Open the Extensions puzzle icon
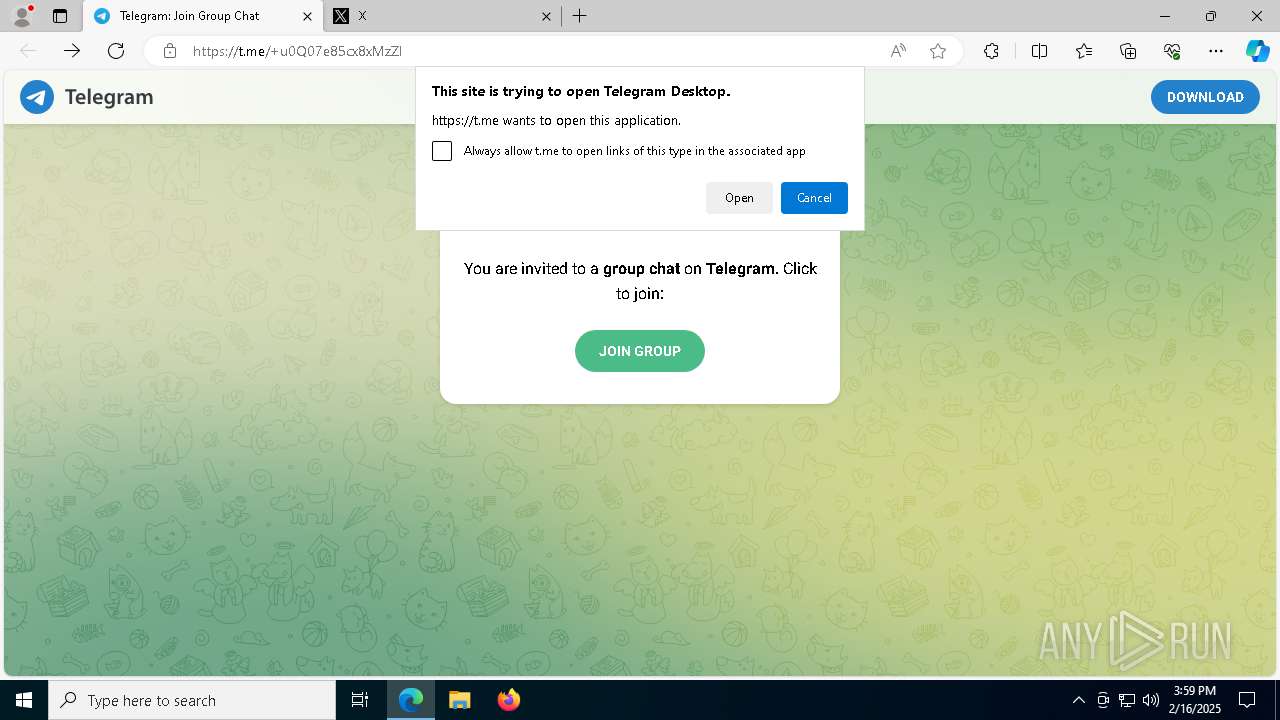 pos(991,51)
